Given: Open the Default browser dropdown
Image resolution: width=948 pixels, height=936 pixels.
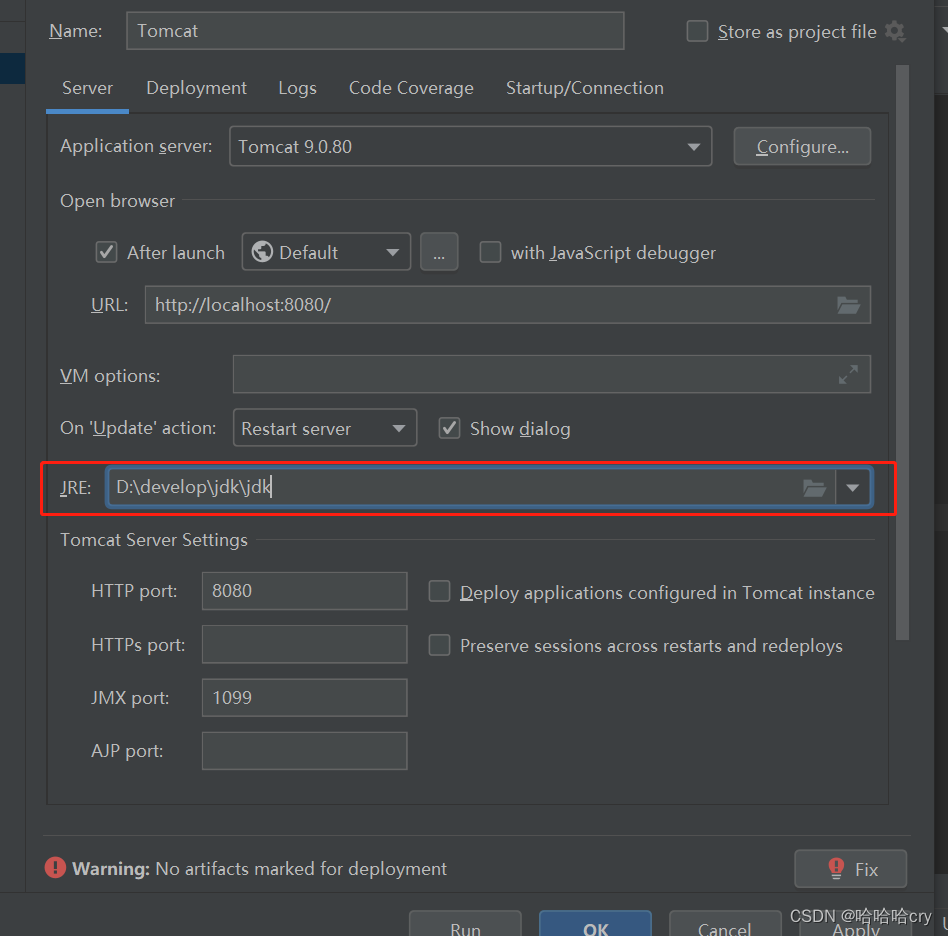Looking at the screenshot, I should pyautogui.click(x=326, y=252).
